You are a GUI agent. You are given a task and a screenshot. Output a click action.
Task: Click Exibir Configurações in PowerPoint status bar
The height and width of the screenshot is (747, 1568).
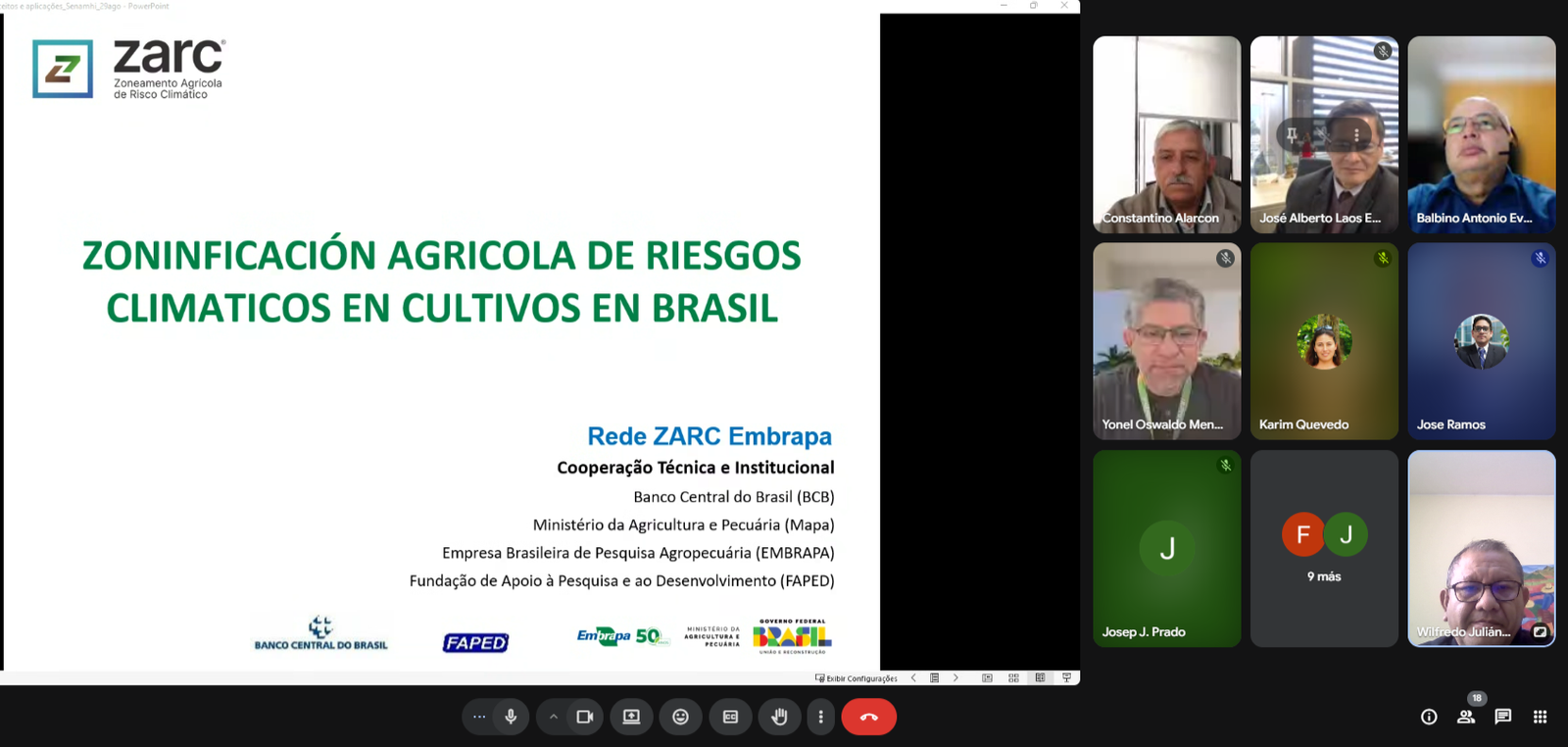tap(857, 678)
